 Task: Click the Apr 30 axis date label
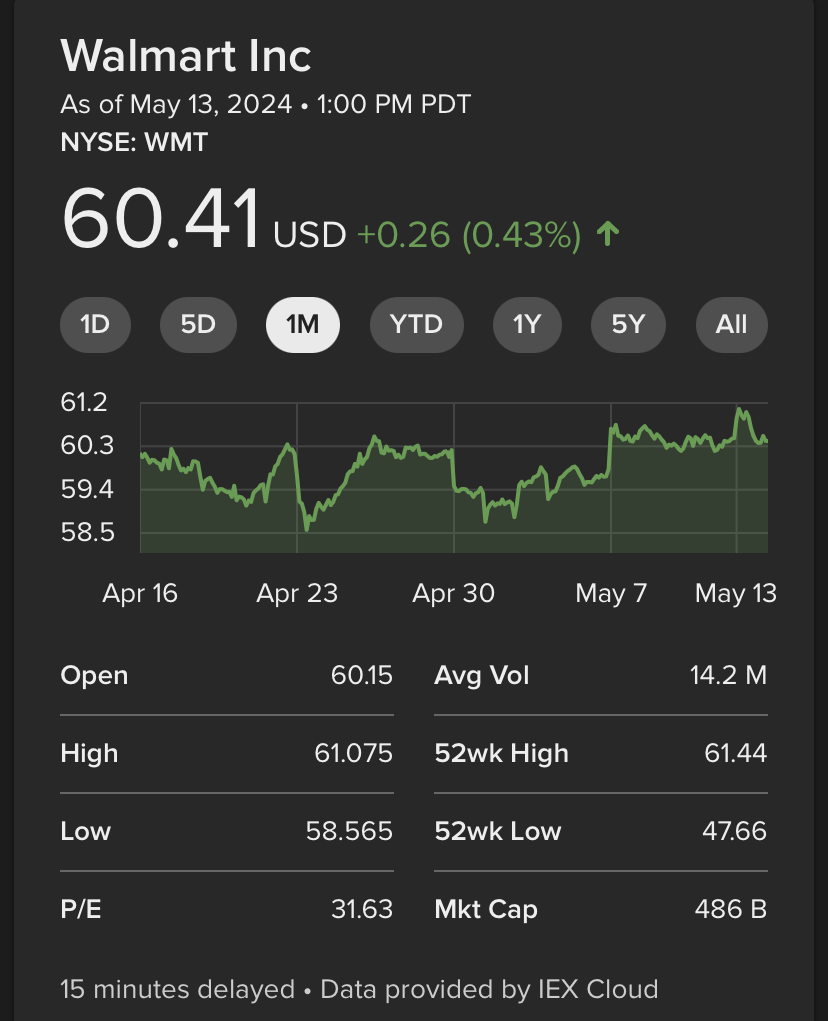454,593
